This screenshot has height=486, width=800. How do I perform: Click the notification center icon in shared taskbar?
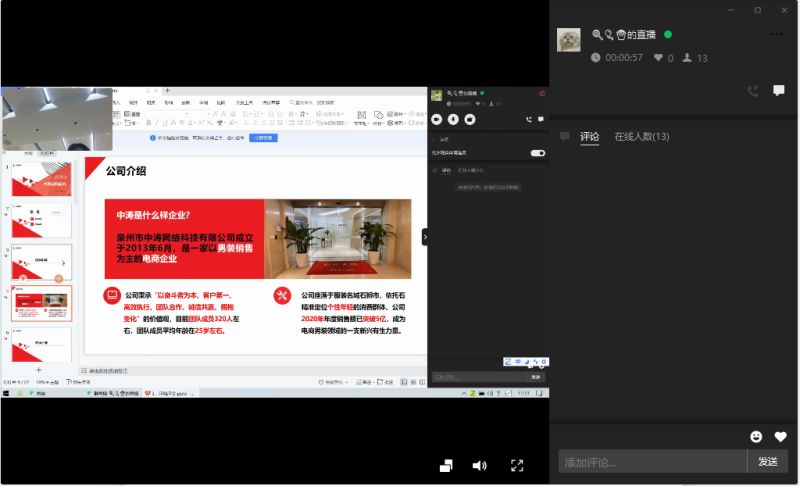click(539, 393)
